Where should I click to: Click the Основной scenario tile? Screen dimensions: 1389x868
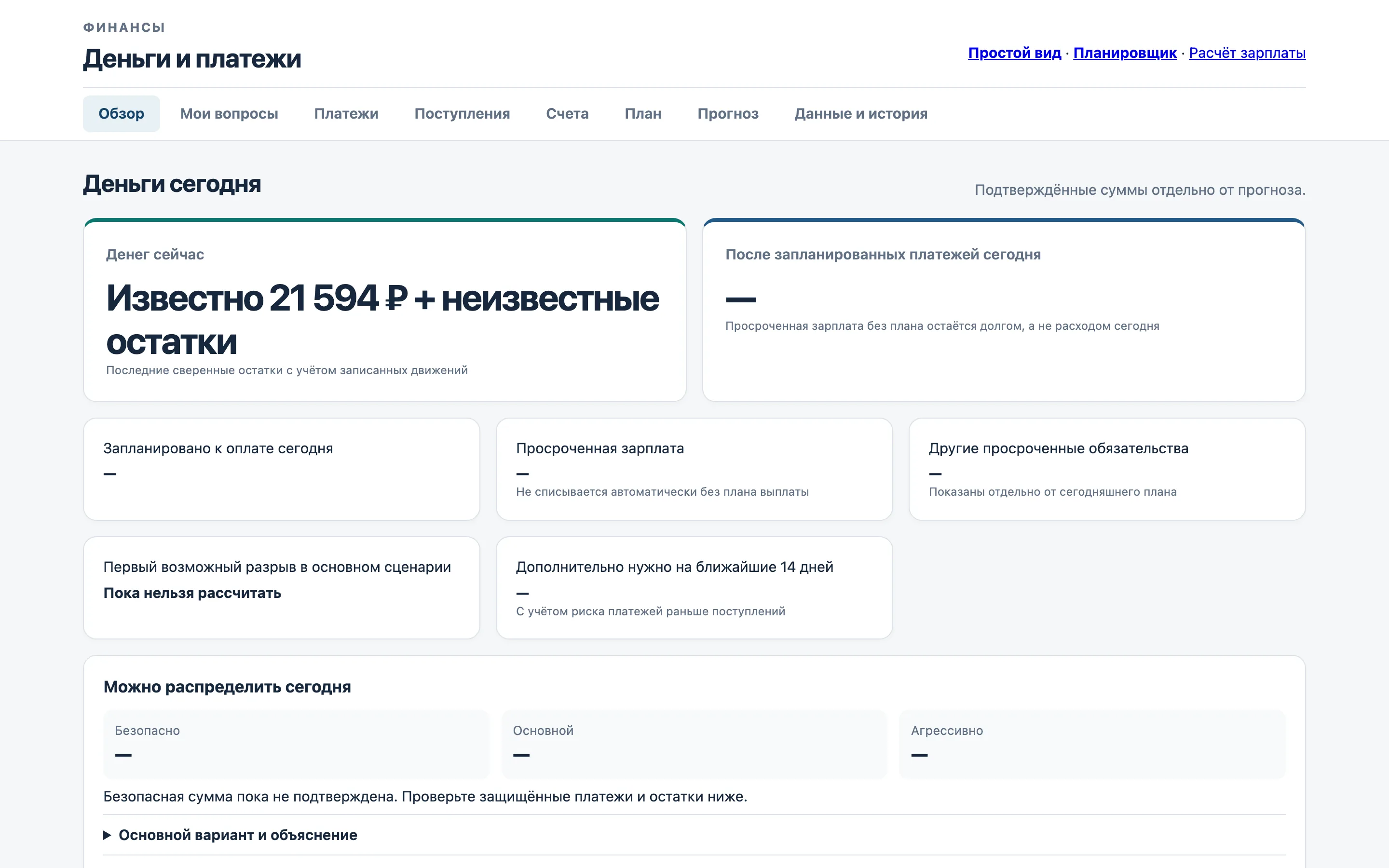click(x=694, y=744)
